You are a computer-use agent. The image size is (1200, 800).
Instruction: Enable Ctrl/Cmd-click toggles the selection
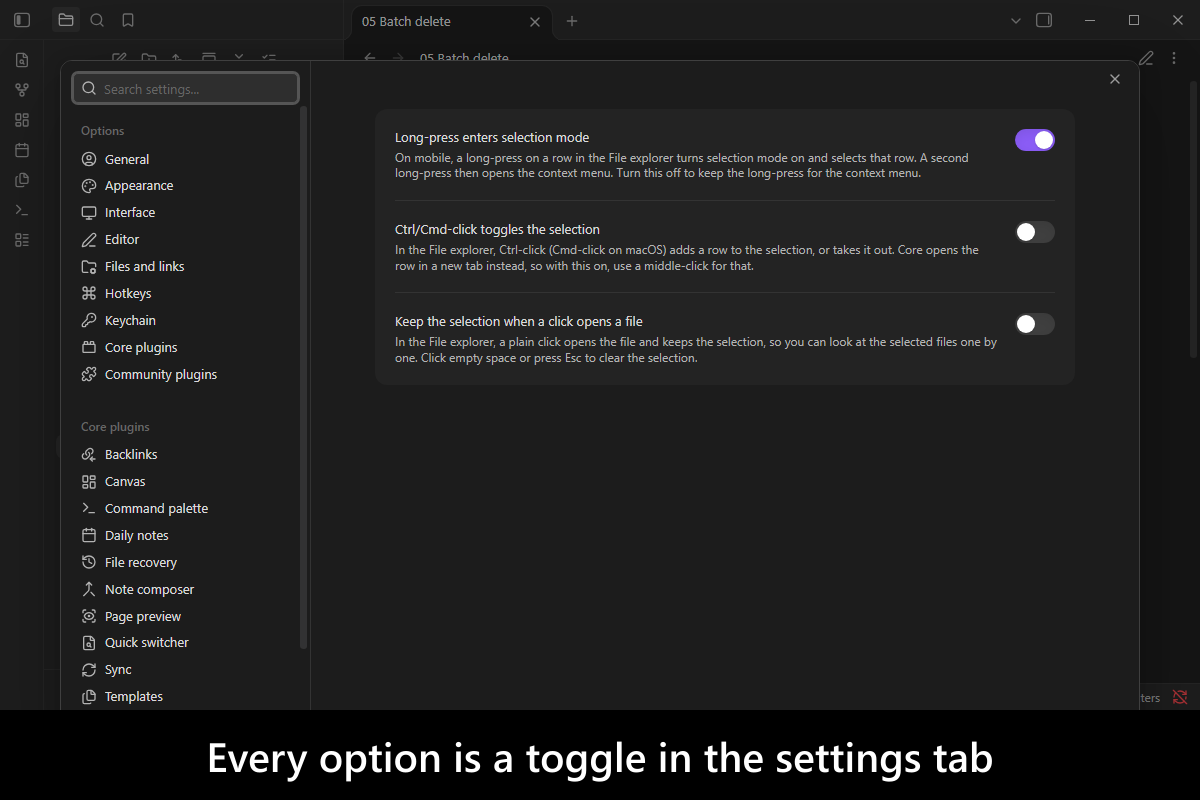point(1035,232)
